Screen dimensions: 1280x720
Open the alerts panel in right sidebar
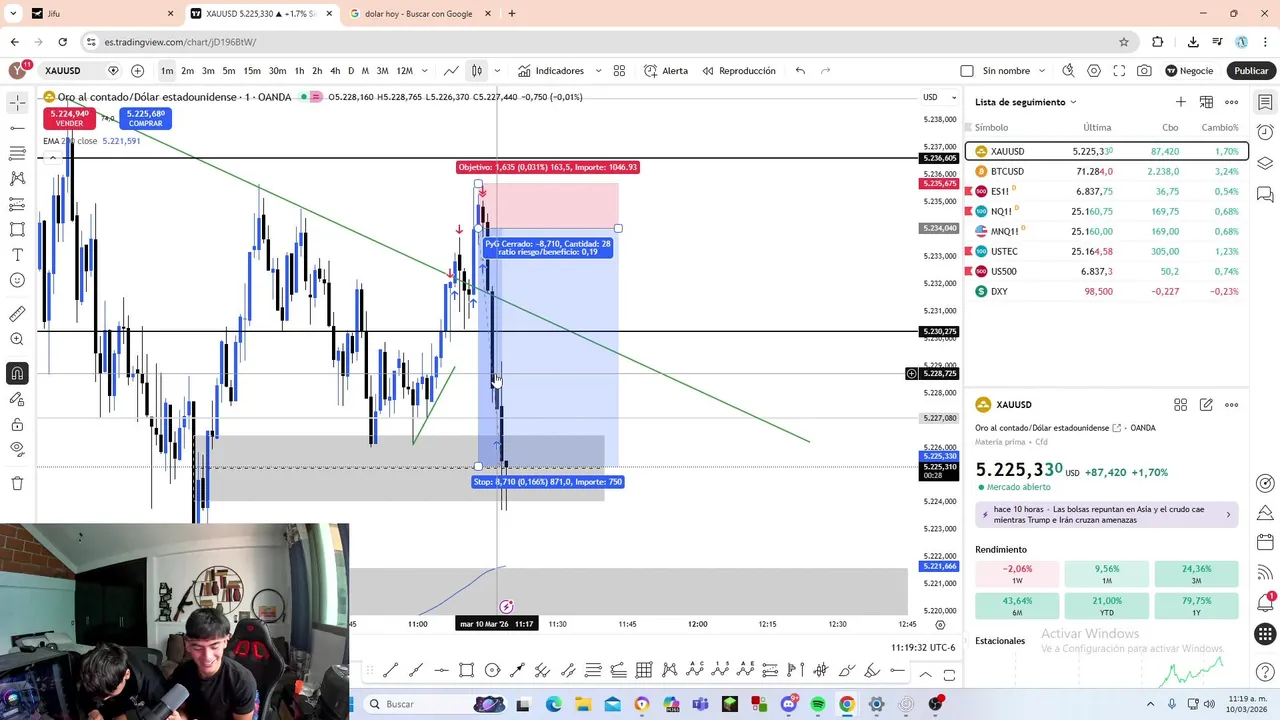1265,132
